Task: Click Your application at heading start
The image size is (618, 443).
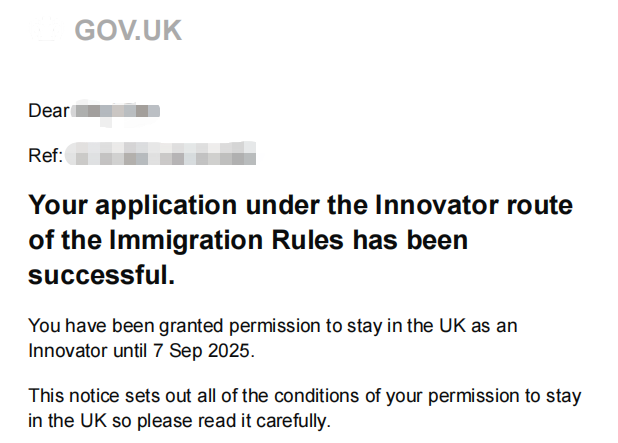Action: pyautogui.click(x=132, y=205)
